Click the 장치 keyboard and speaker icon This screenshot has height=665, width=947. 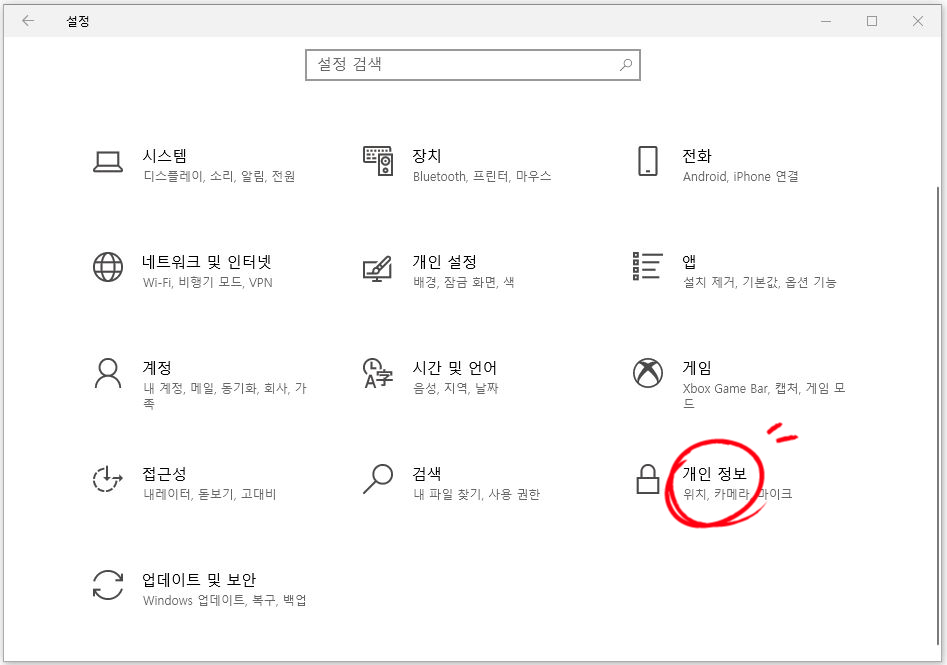[378, 161]
